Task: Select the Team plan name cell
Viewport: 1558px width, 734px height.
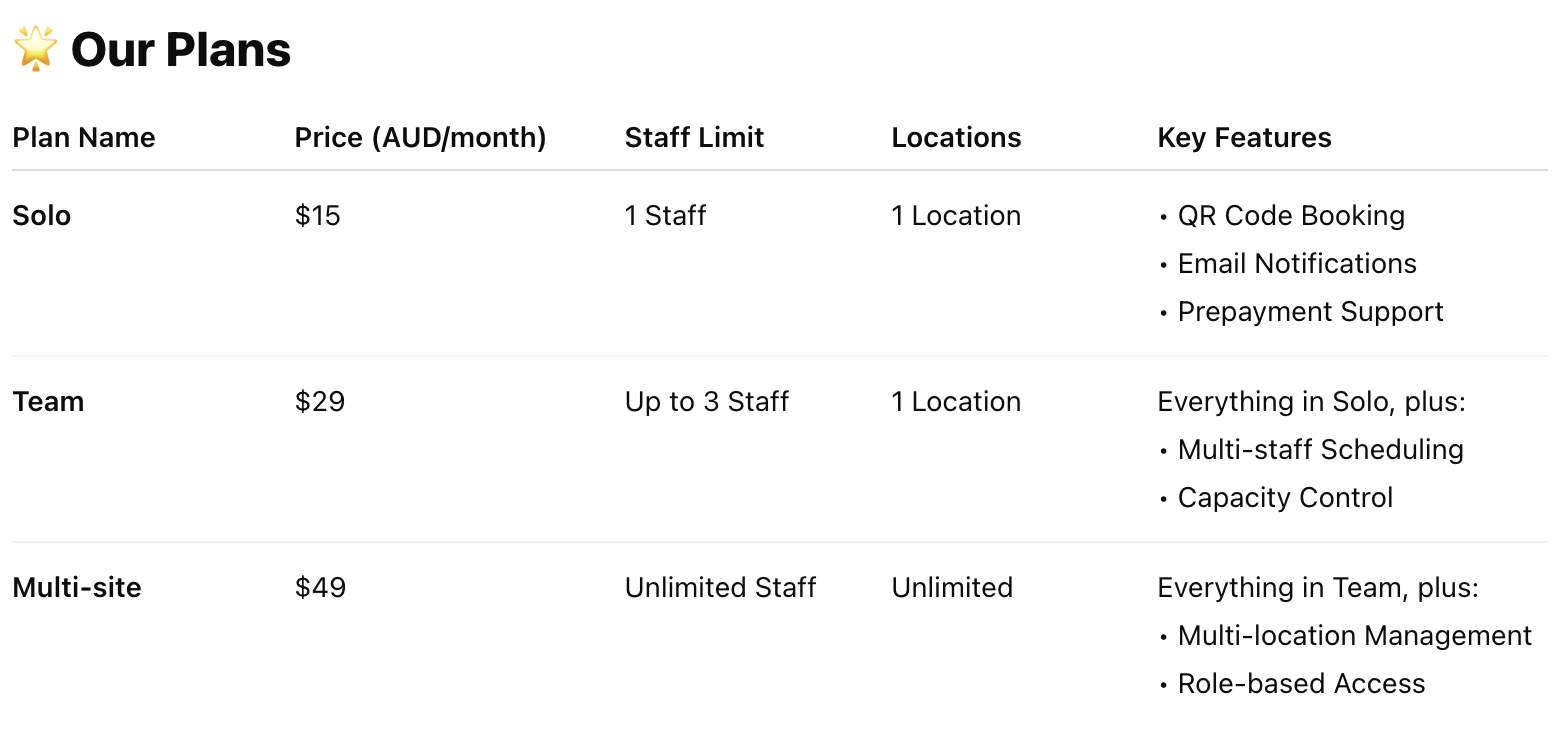Action: pyautogui.click(x=48, y=402)
